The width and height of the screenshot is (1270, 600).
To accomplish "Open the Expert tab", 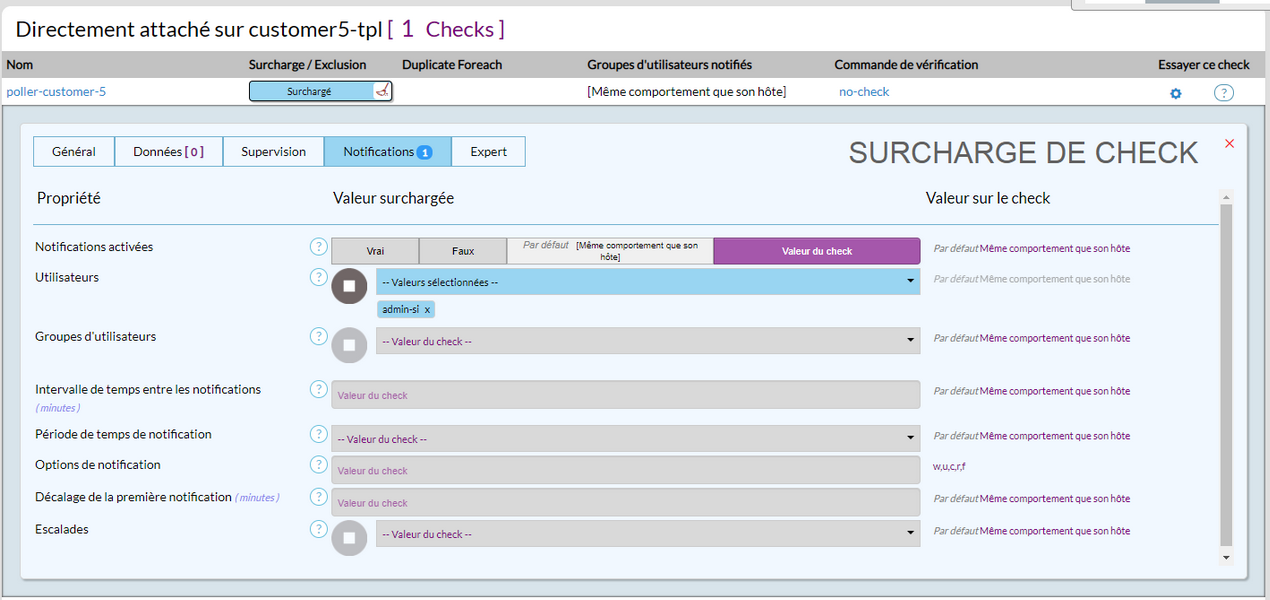I will pos(488,152).
